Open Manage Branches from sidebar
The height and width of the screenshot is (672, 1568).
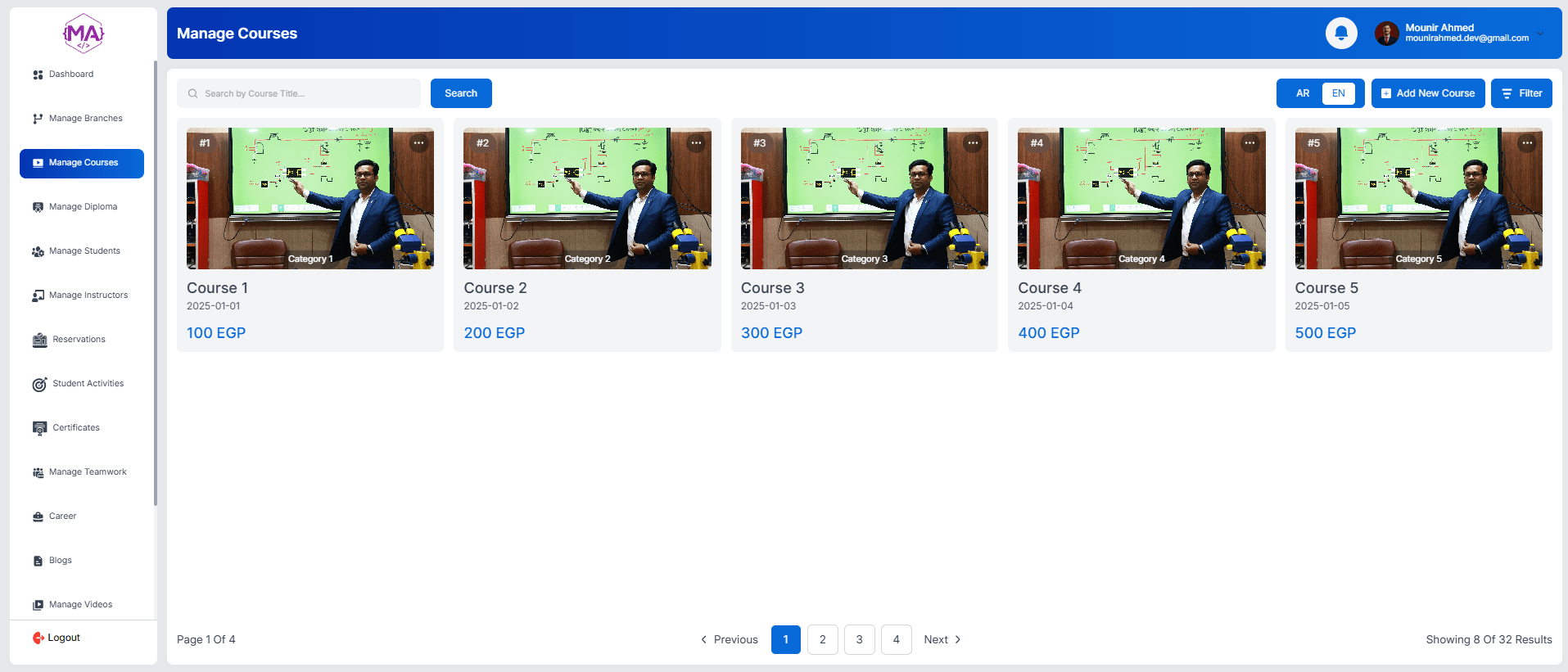[82, 119]
